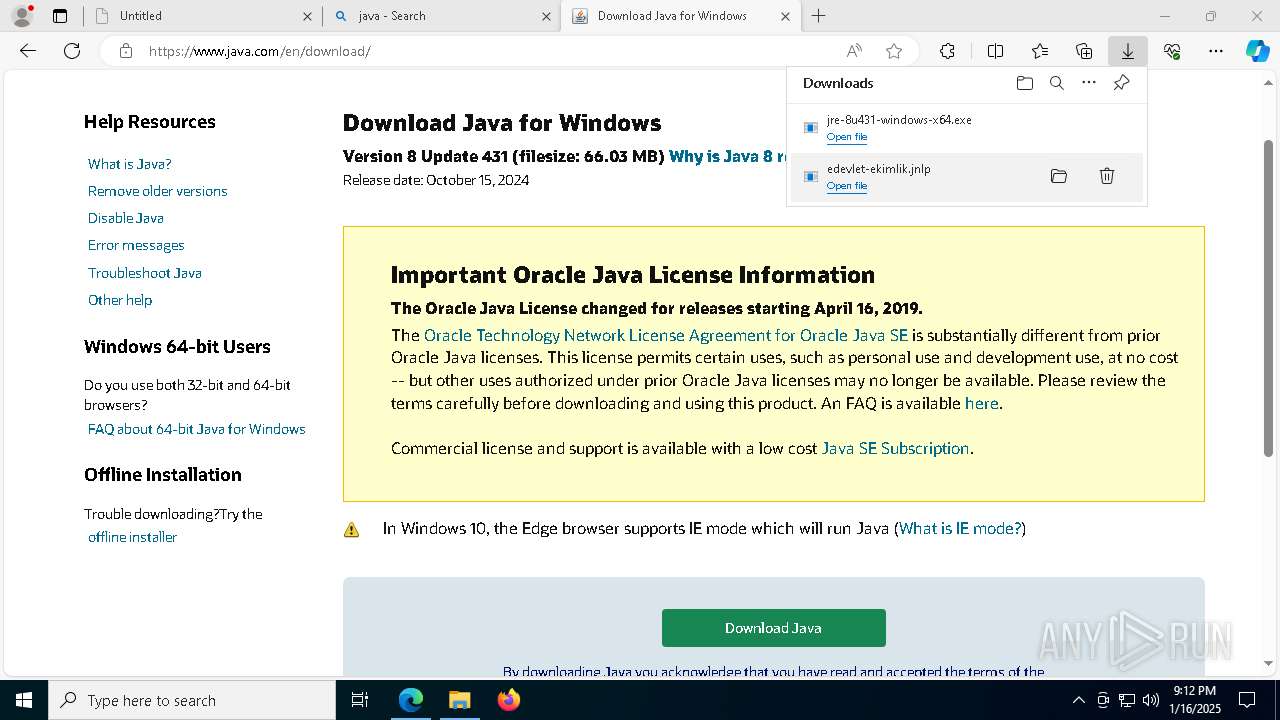Viewport: 1280px width, 720px height.
Task: Show edevlet-ekimlik.jnlp in folder
Action: click(1058, 176)
